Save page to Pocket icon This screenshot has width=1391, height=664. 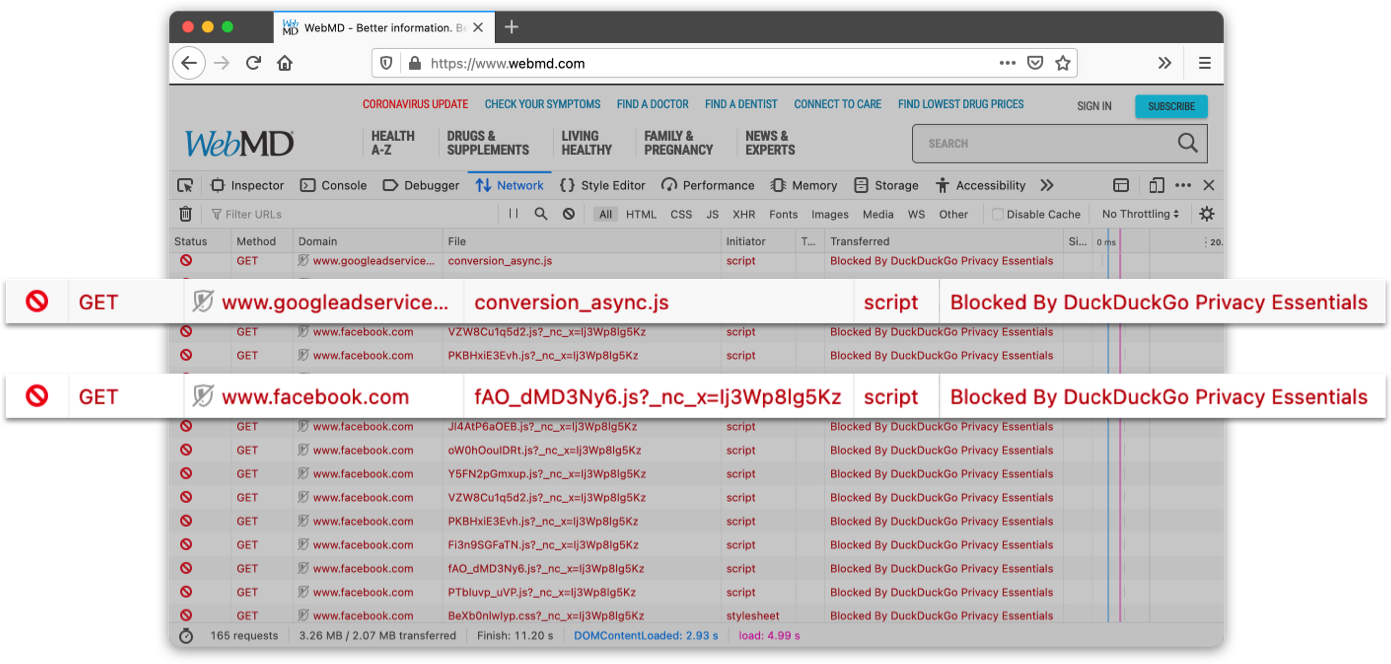[x=1034, y=62]
